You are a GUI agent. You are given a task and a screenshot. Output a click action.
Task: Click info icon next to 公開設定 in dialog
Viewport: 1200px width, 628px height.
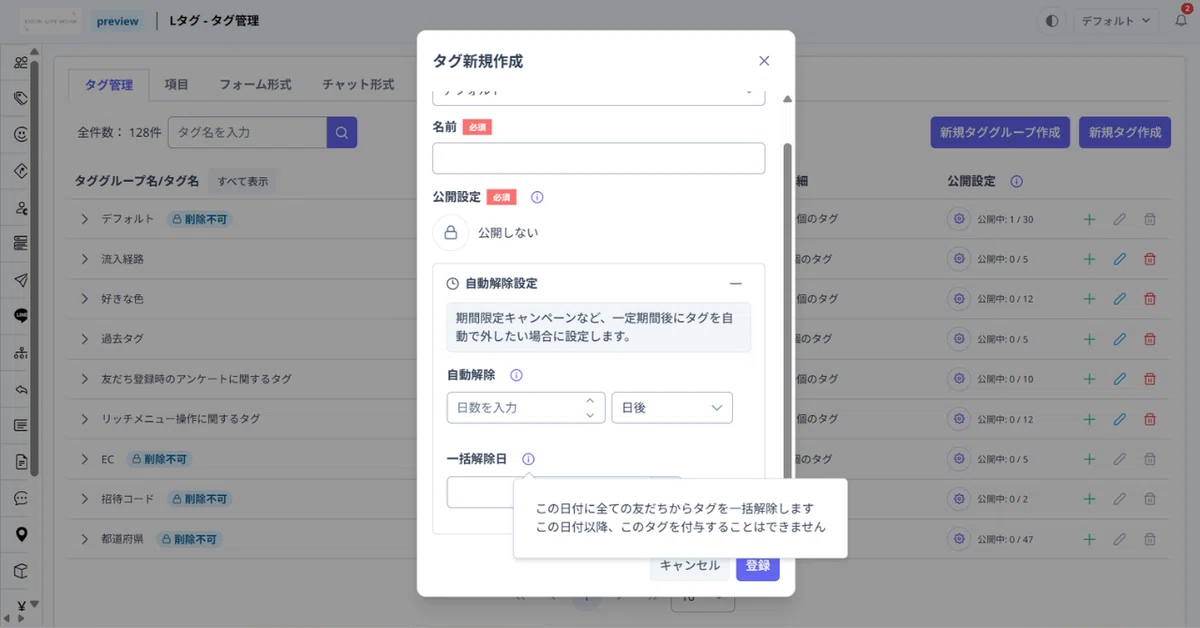coord(537,197)
